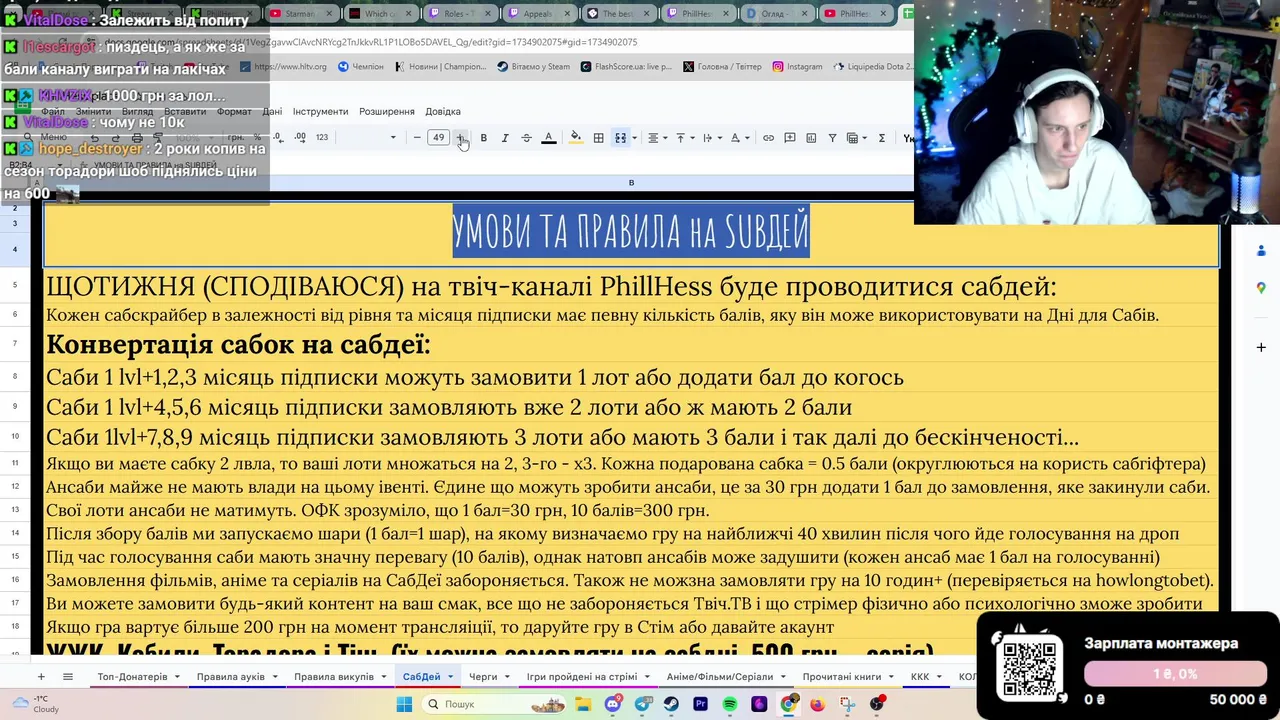Image resolution: width=1280 pixels, height=720 pixels.
Task: Open the cell fill color picker
Action: point(575,138)
